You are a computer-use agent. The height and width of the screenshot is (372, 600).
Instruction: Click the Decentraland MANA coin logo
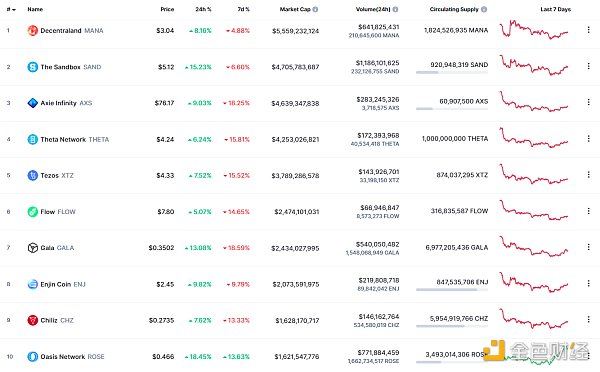[33, 31]
